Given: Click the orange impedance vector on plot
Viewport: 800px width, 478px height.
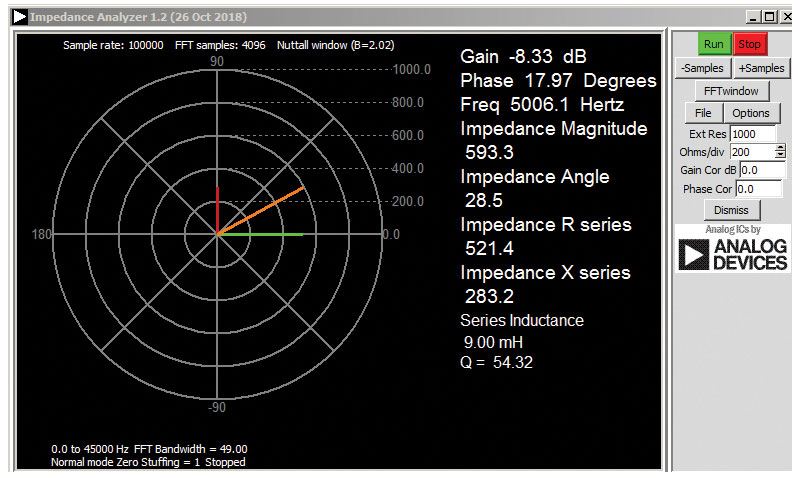Looking at the screenshot, I should [262, 210].
